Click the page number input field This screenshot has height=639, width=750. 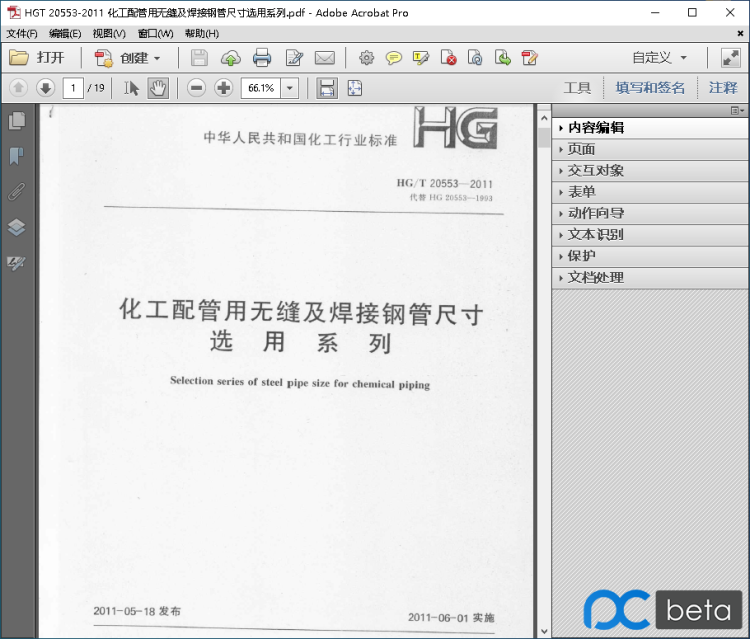tap(73, 88)
